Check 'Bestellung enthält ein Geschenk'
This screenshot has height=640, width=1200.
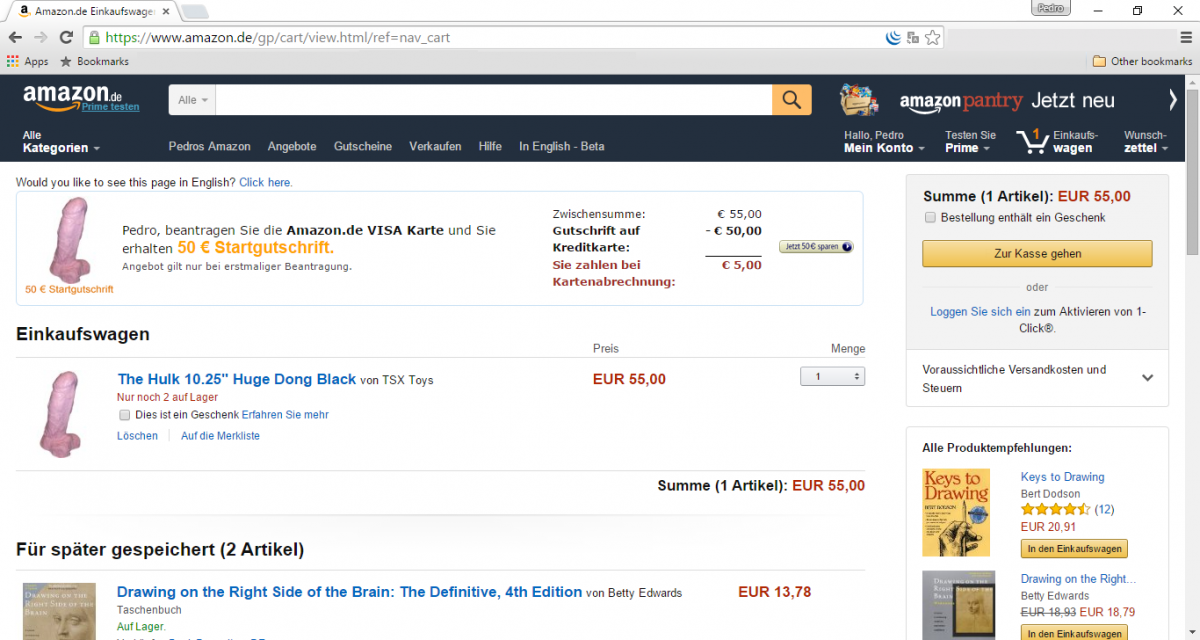[930, 217]
